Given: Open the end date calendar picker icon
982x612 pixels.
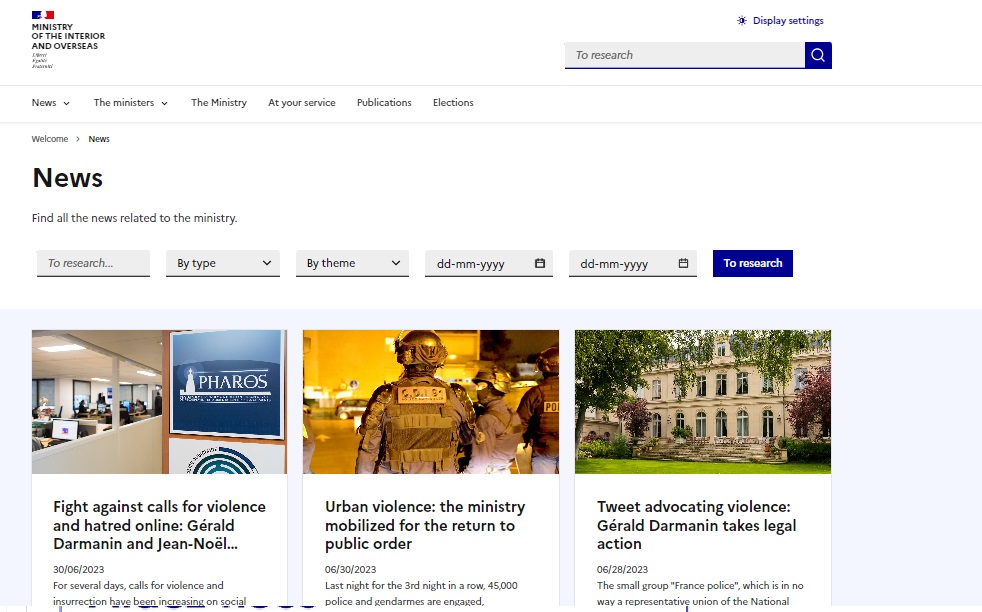Looking at the screenshot, I should [x=684, y=264].
